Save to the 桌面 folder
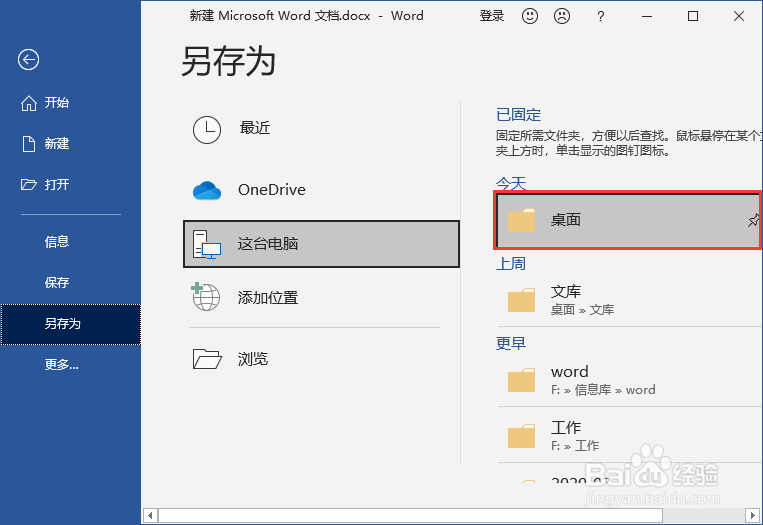The width and height of the screenshot is (763, 525). pos(628,220)
